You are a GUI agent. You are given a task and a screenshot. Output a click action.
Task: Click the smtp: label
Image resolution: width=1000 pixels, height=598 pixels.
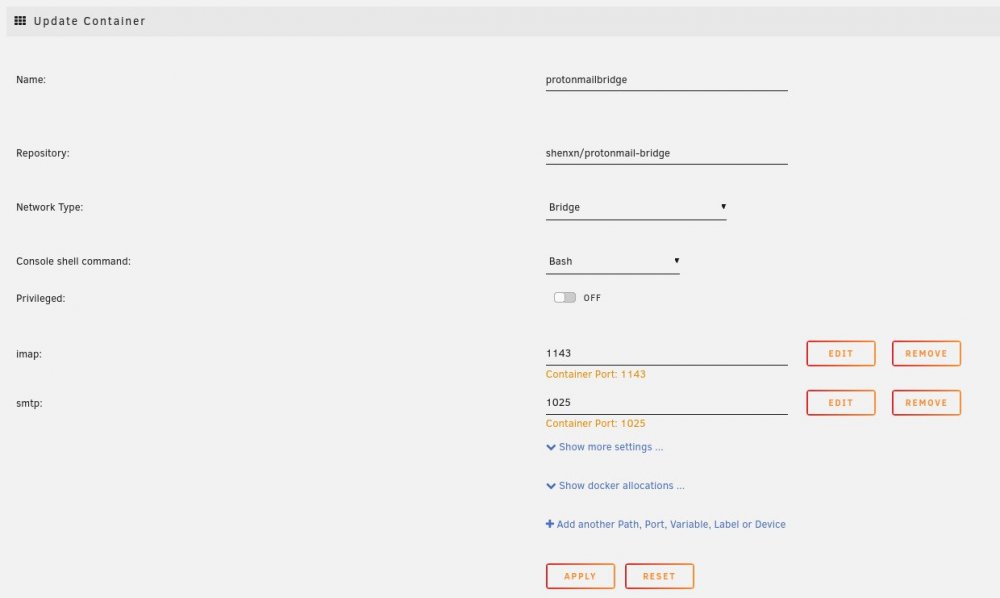29,403
